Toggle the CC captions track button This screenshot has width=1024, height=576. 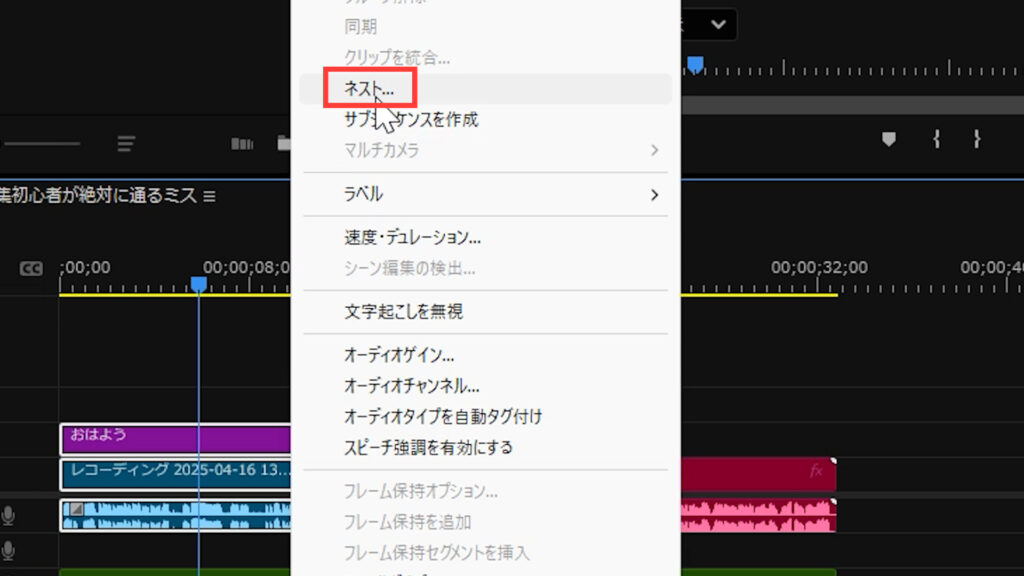(x=31, y=268)
